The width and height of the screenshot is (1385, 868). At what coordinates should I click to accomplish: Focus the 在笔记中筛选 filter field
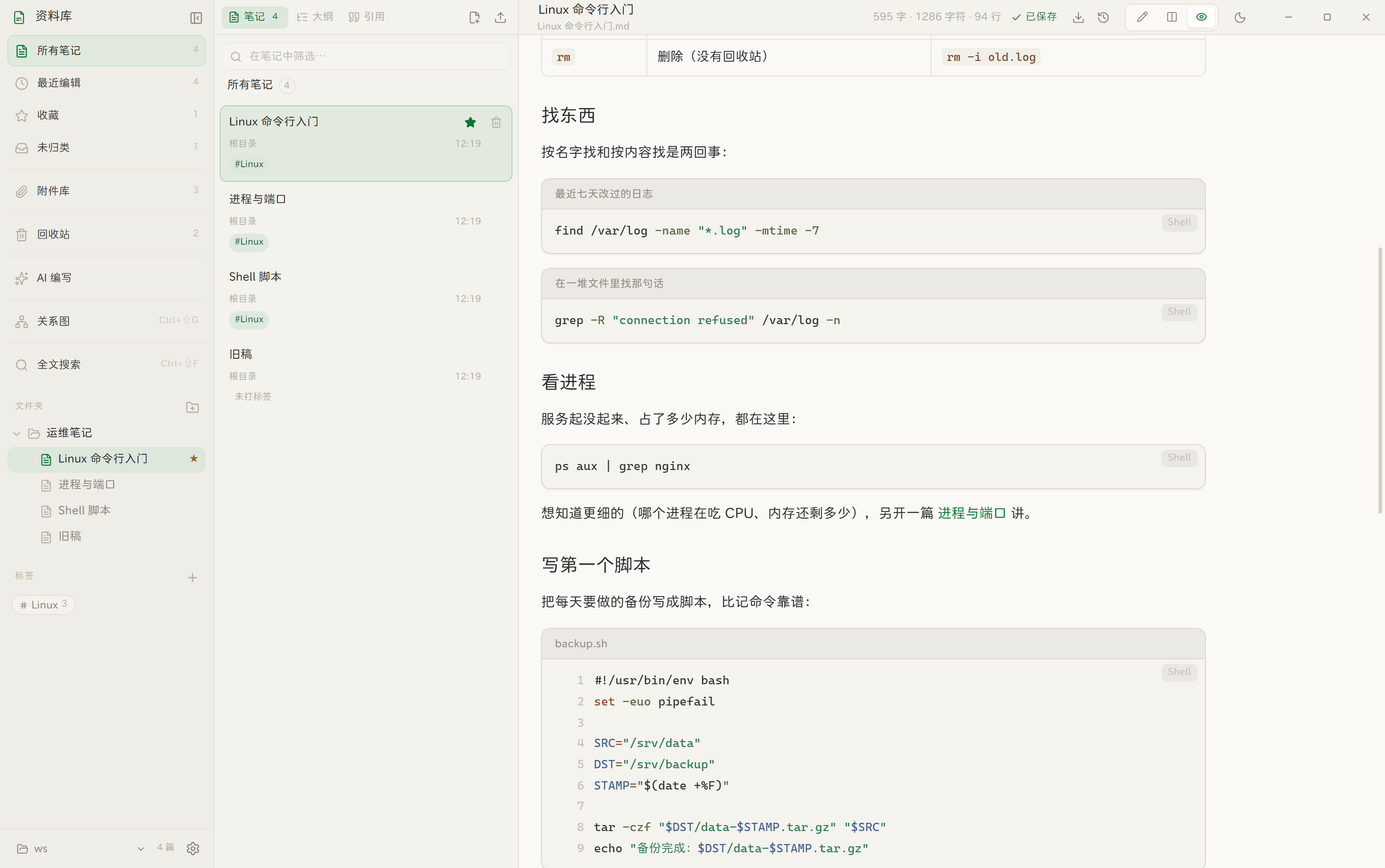coord(366,56)
